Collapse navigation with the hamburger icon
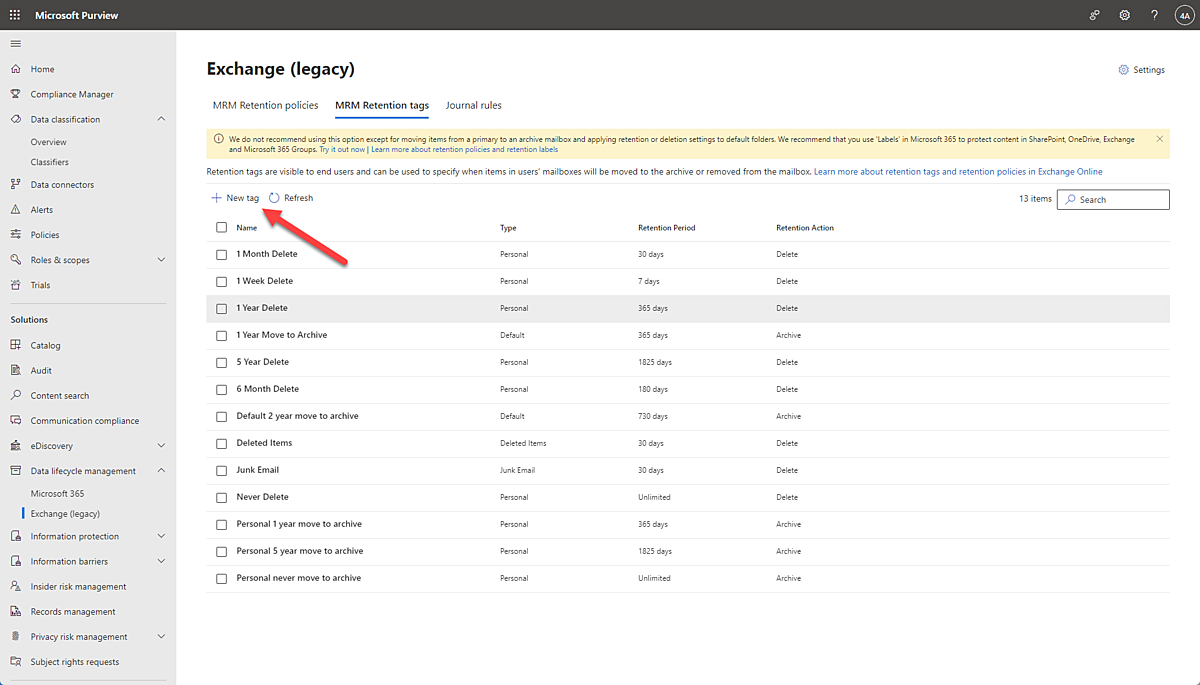Viewport: 1200px width, 685px height. [15, 44]
